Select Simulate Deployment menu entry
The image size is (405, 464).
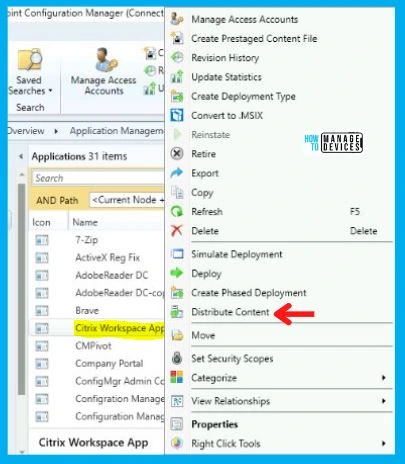237,254
